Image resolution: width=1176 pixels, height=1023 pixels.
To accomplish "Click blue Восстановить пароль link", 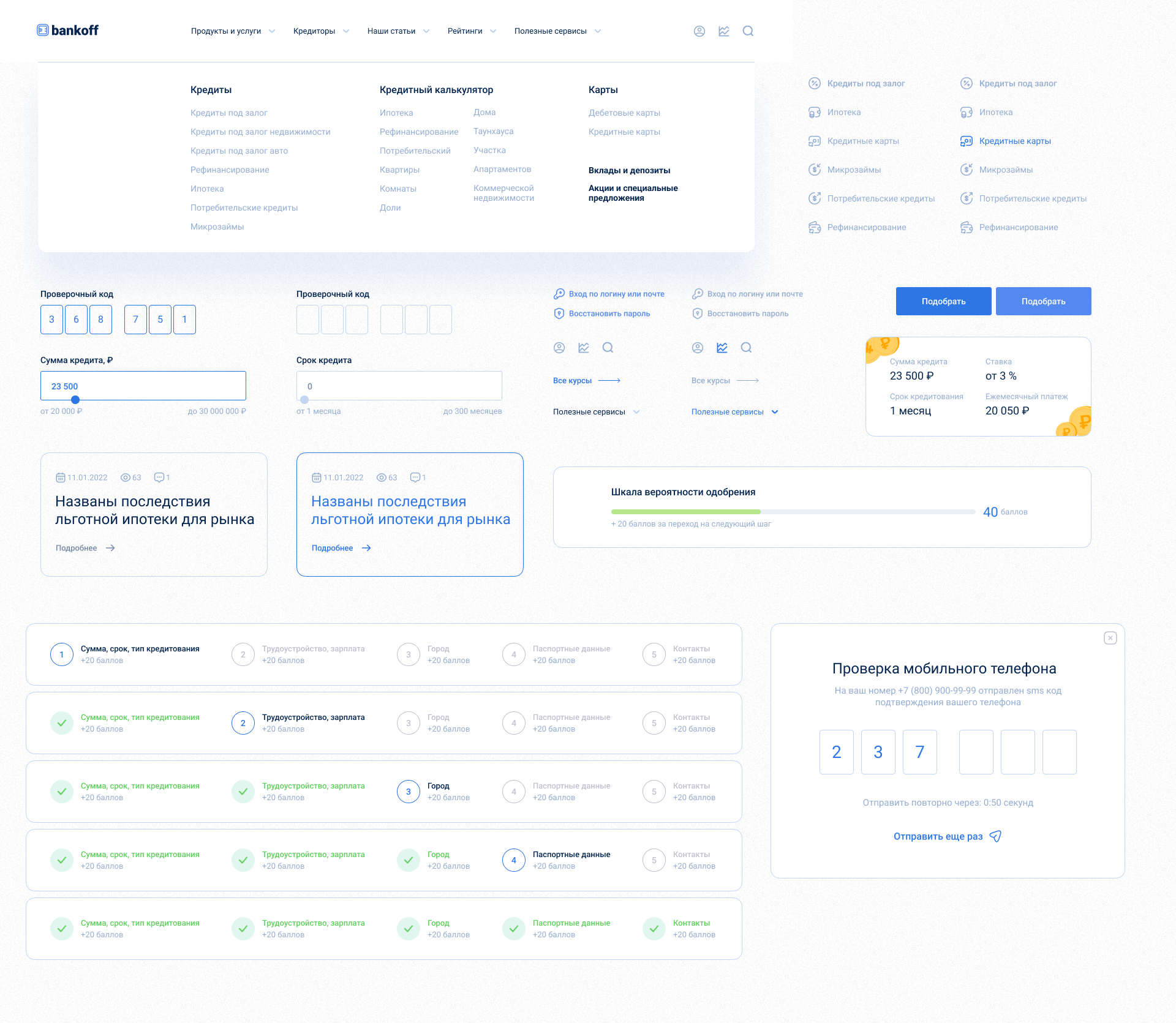I will 609,313.
